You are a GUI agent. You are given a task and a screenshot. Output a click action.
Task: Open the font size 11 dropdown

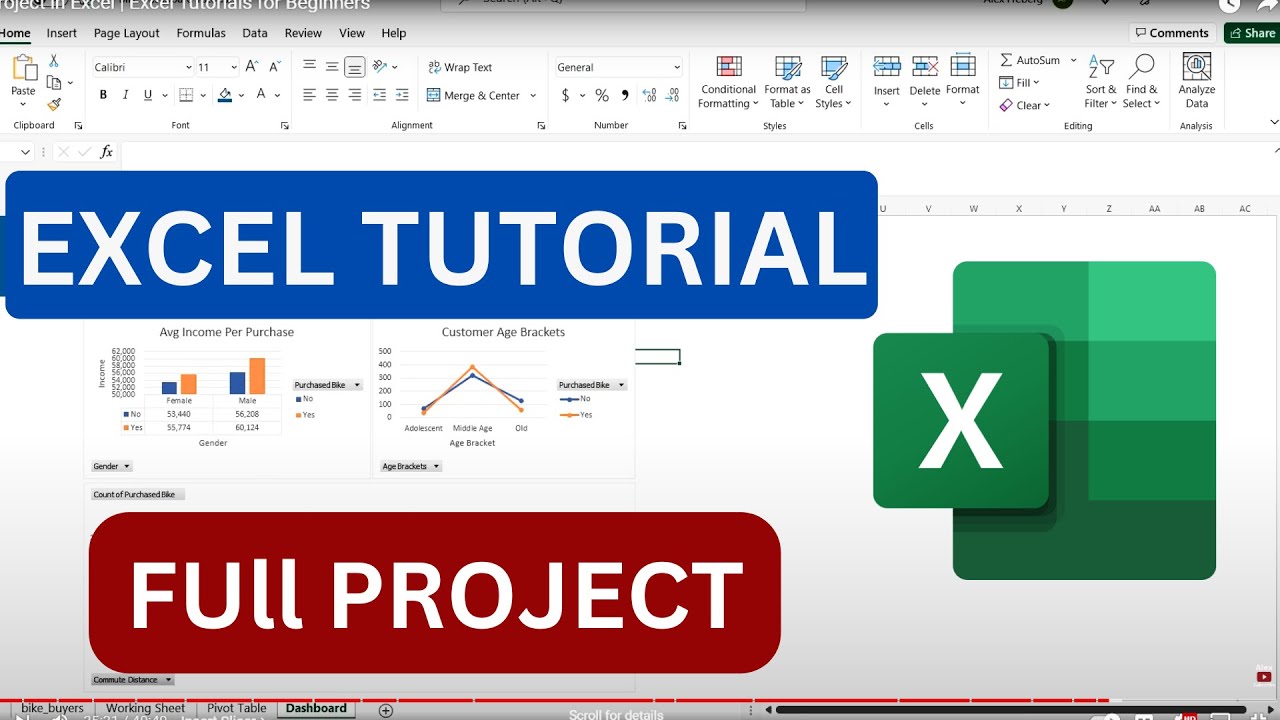pos(232,67)
